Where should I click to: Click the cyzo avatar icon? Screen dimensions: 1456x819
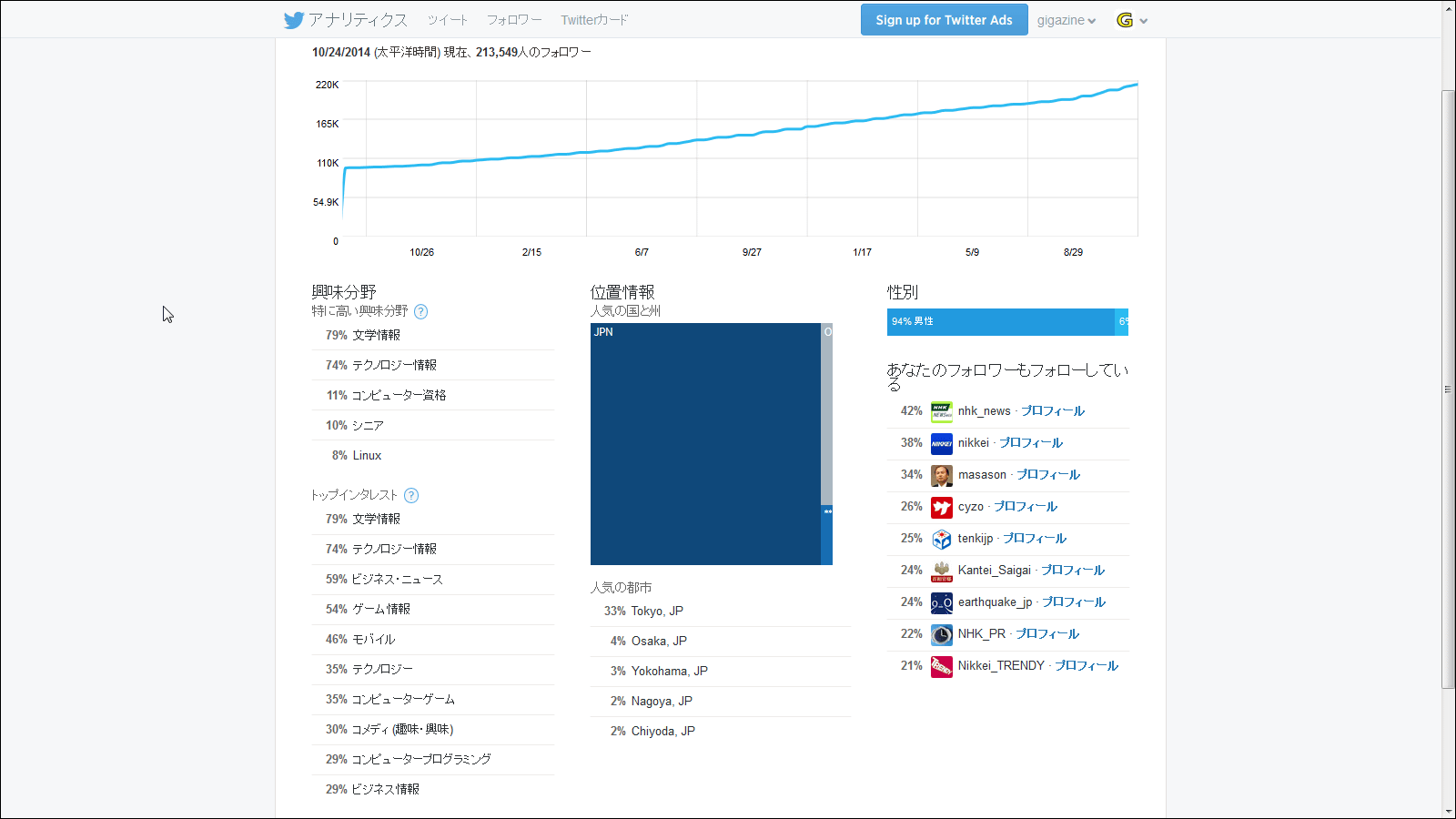click(941, 507)
